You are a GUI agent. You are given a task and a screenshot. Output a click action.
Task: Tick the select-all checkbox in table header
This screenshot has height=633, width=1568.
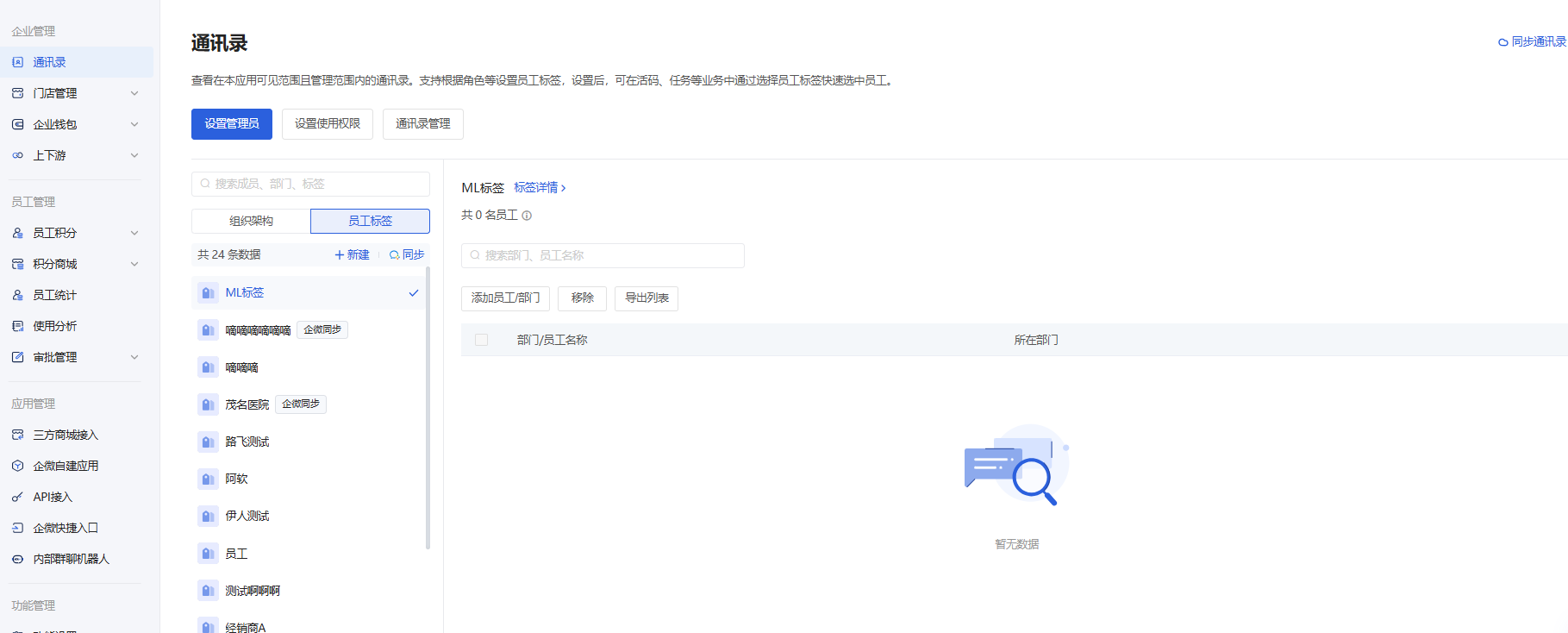click(x=482, y=340)
